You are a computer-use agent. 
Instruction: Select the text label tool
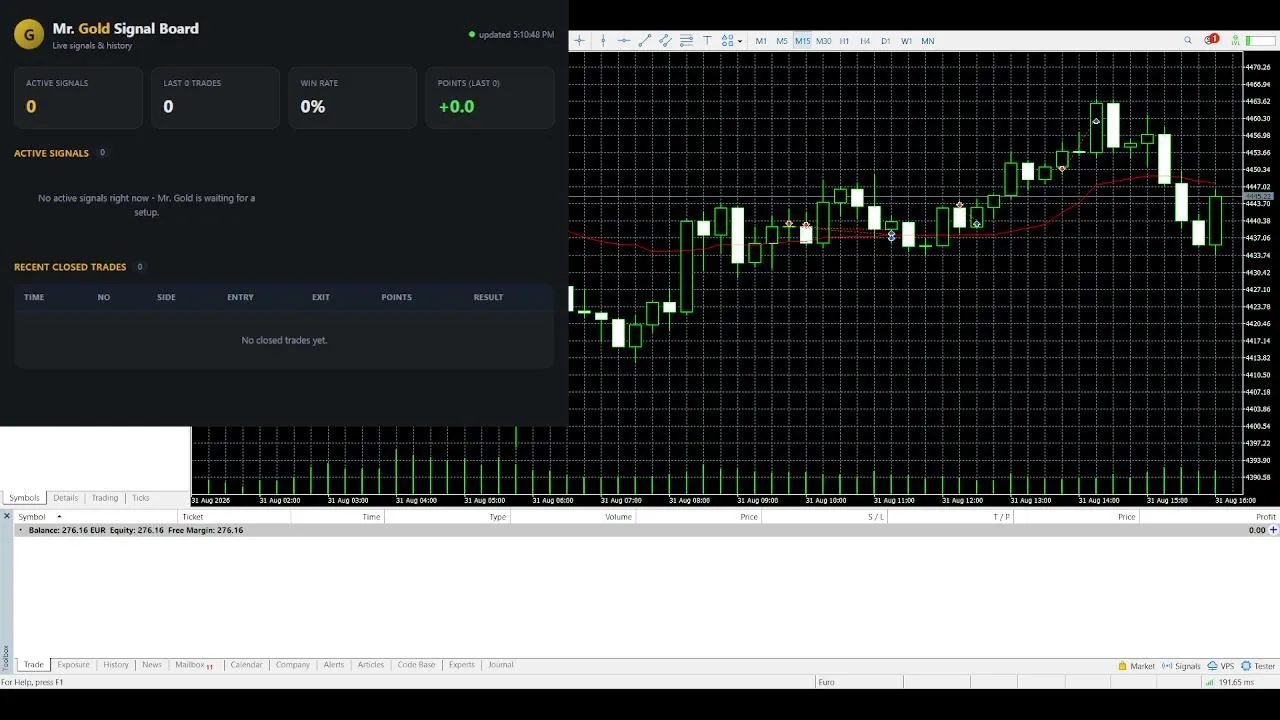[707, 41]
